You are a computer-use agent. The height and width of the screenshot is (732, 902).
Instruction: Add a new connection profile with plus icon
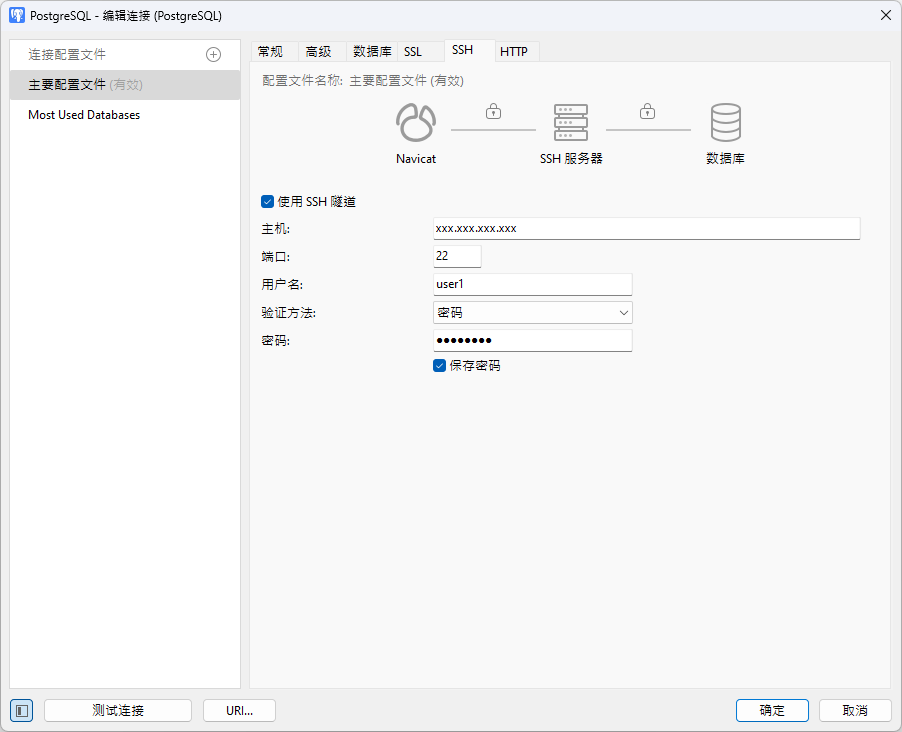pos(213,55)
